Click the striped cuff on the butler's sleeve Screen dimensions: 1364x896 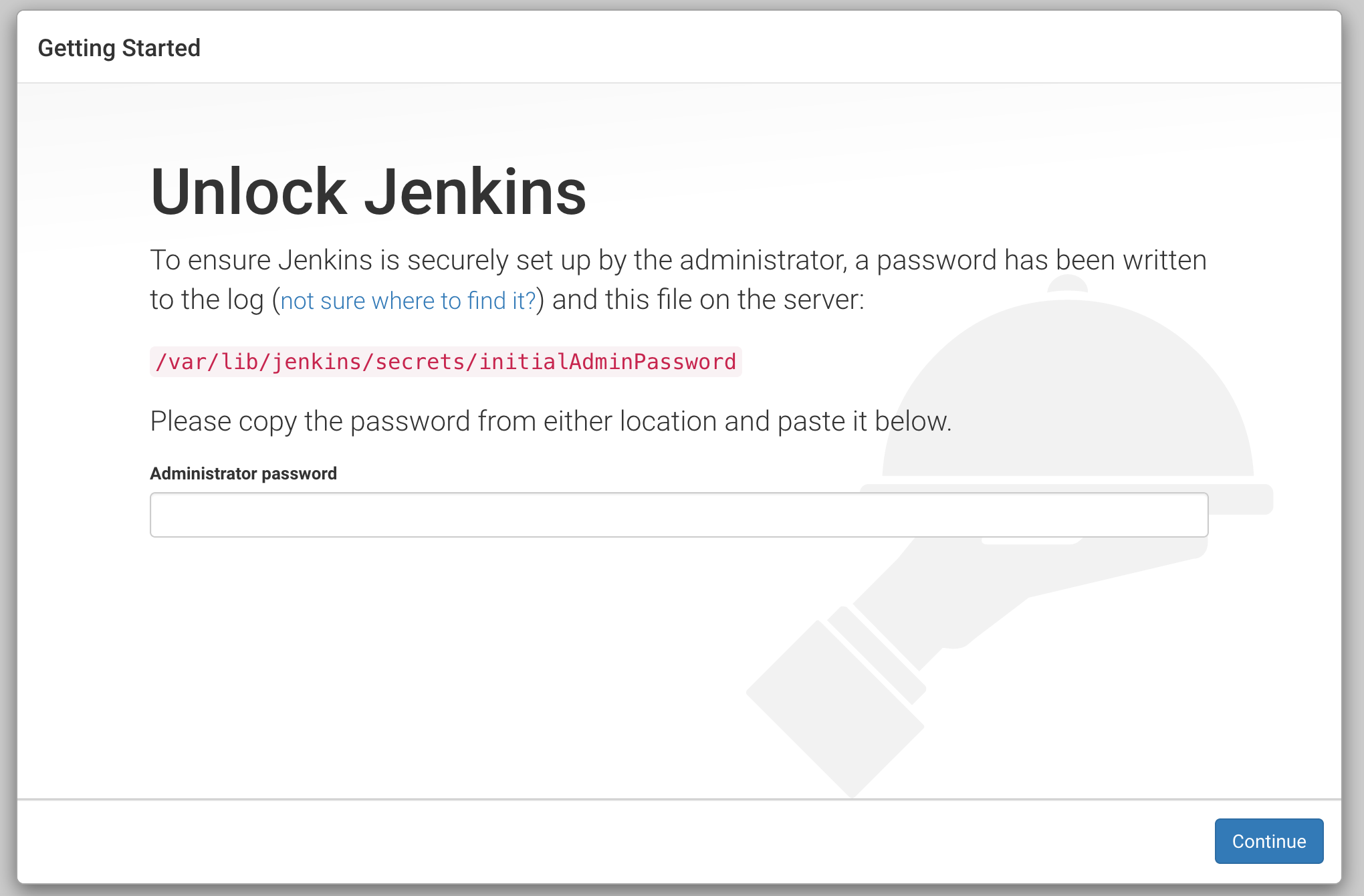[877, 655]
